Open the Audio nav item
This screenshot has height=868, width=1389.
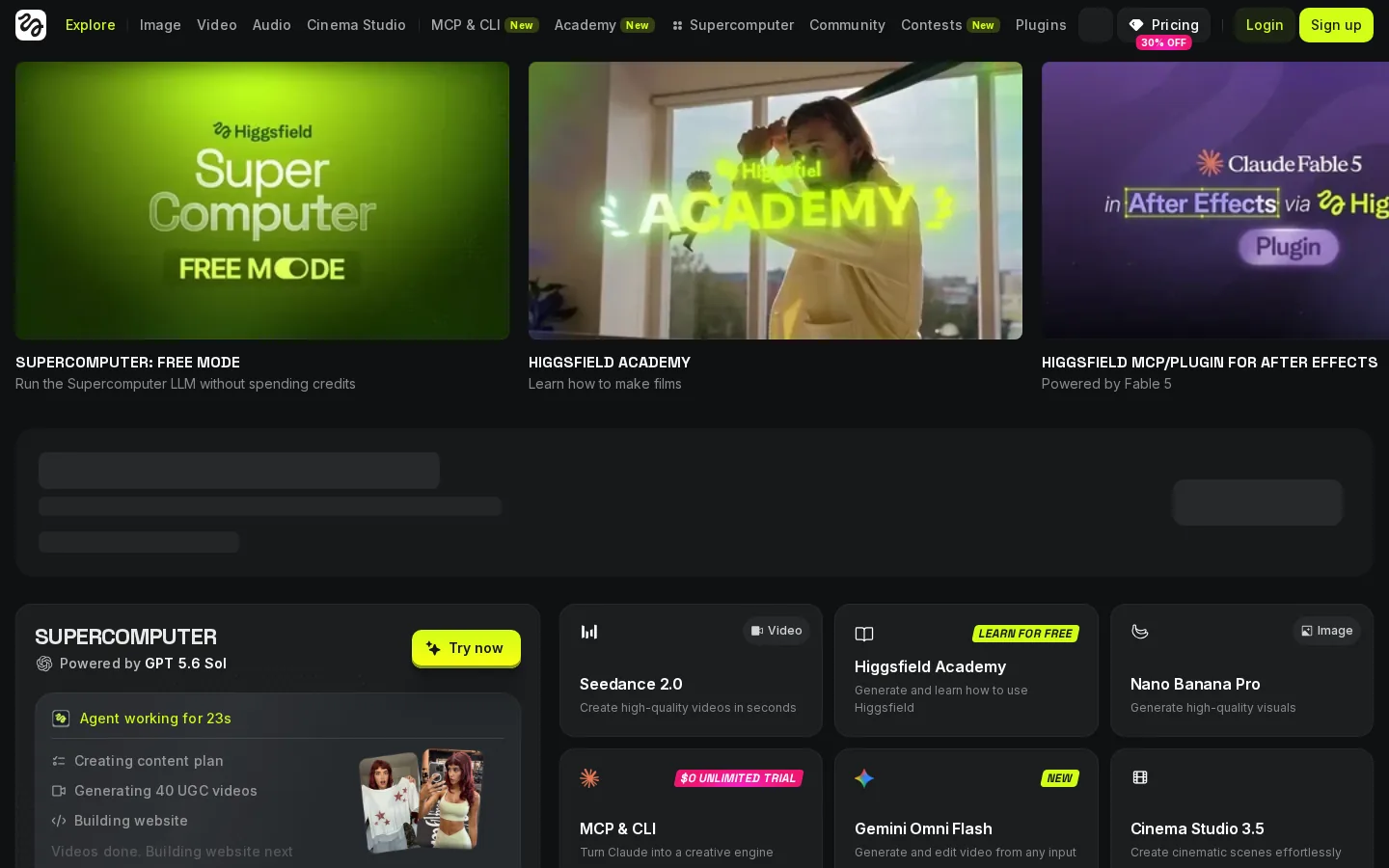coord(272,25)
